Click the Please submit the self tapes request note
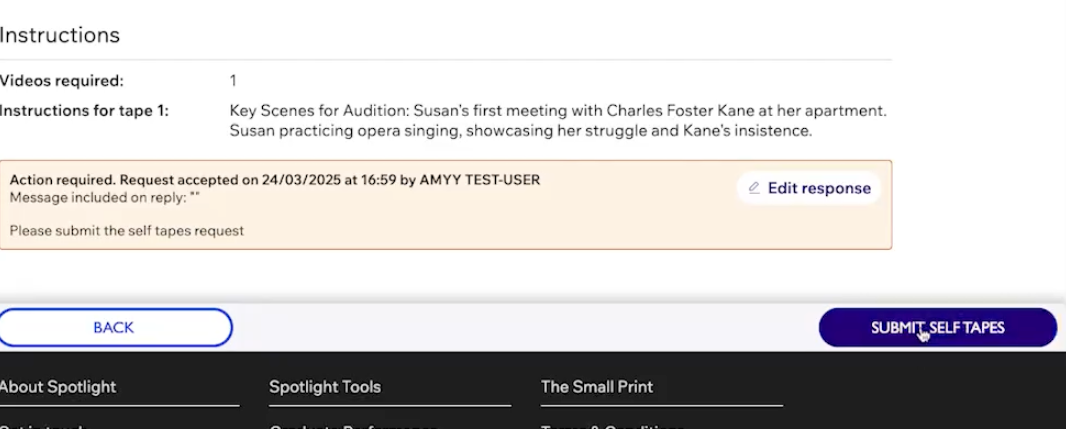 point(126,230)
